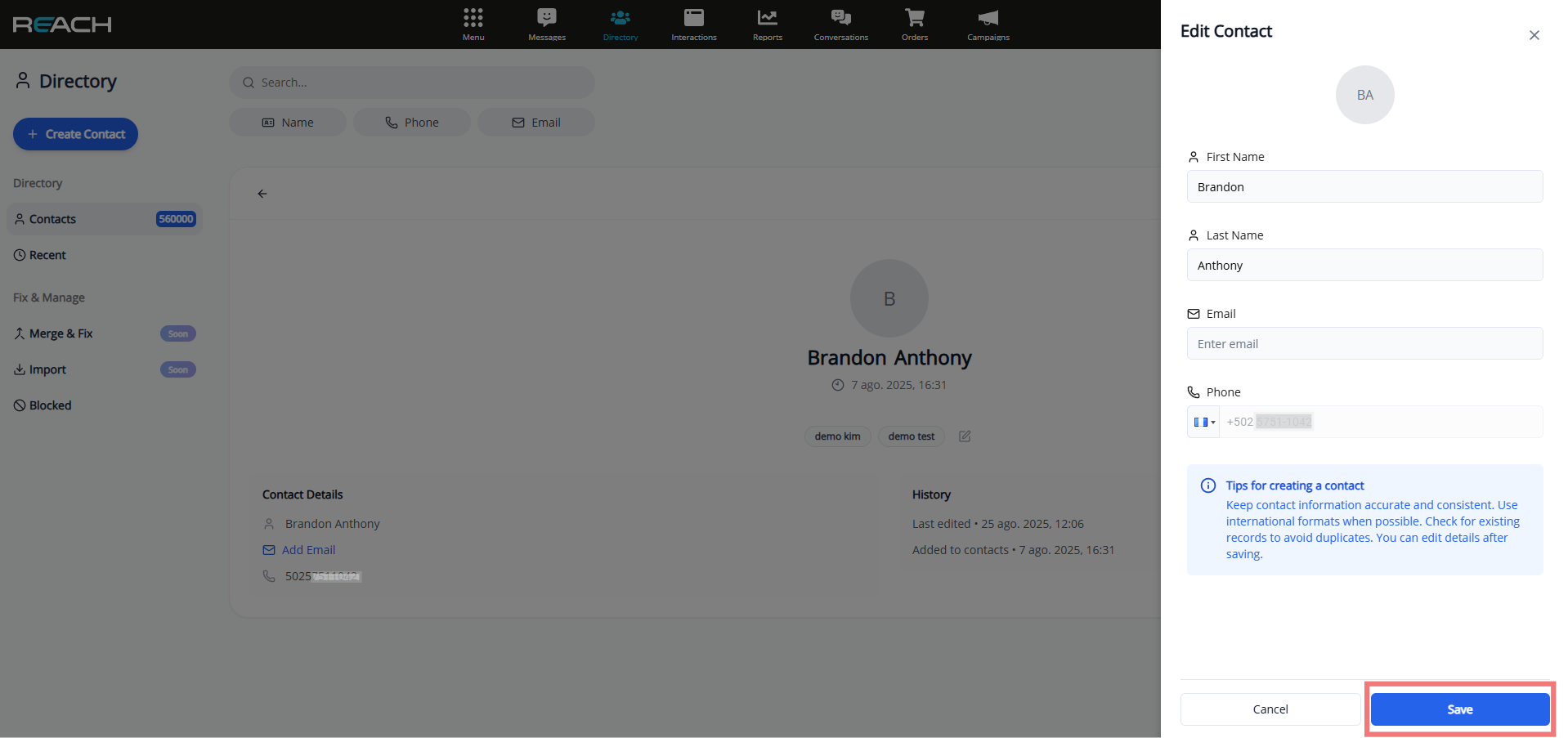Edit tags with pencil icon
The image size is (1568, 738).
coord(965,436)
